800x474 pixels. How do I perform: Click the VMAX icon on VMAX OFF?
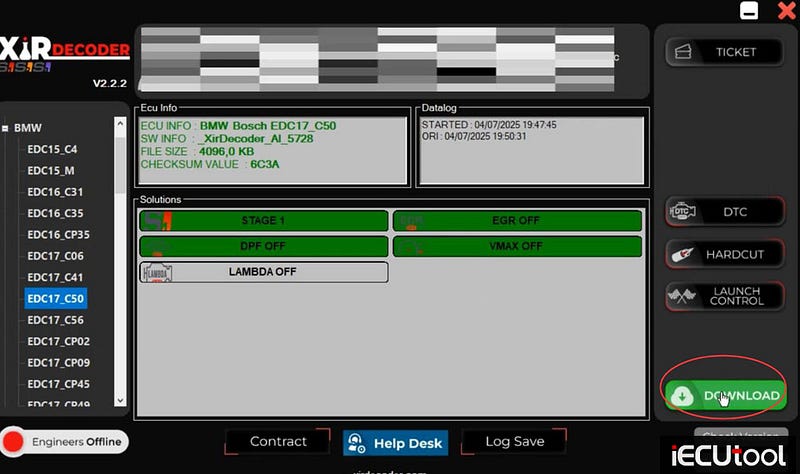(411, 247)
